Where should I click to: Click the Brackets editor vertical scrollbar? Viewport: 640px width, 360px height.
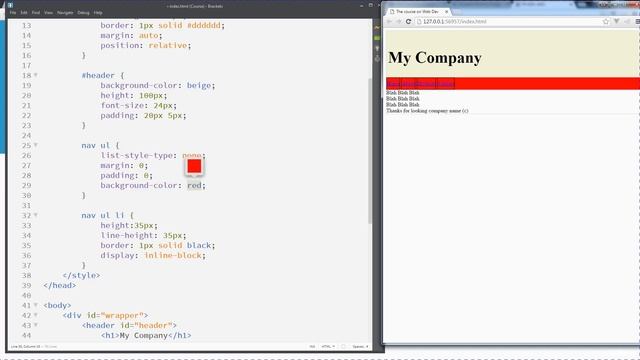[370, 151]
